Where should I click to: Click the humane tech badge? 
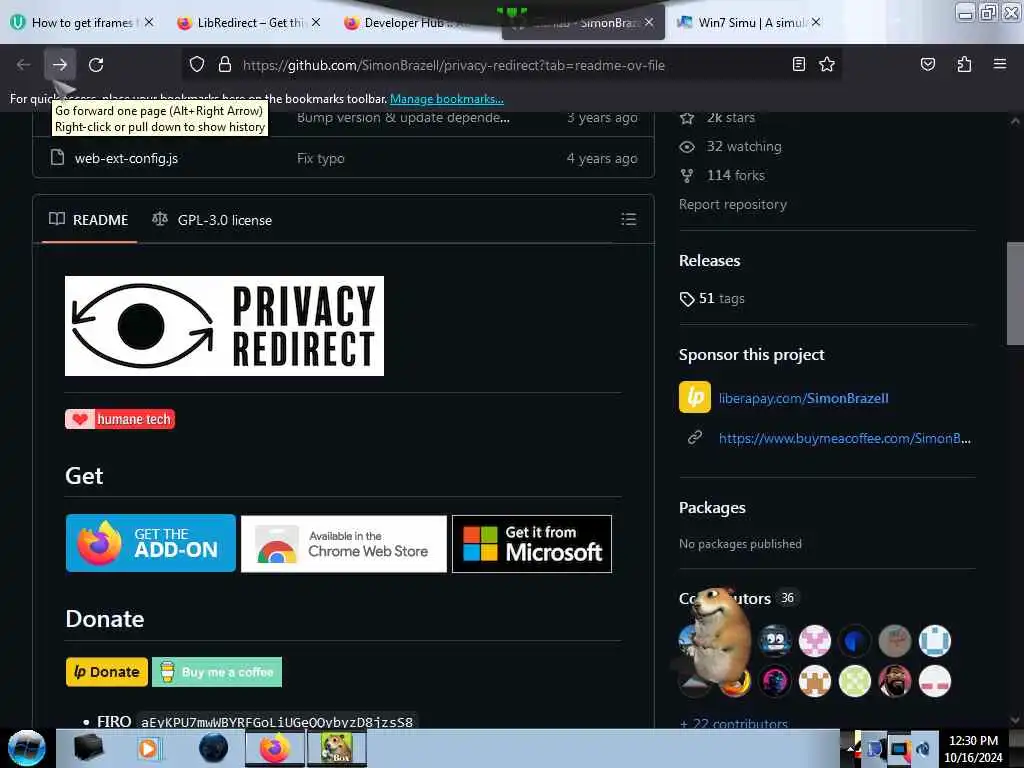click(120, 419)
